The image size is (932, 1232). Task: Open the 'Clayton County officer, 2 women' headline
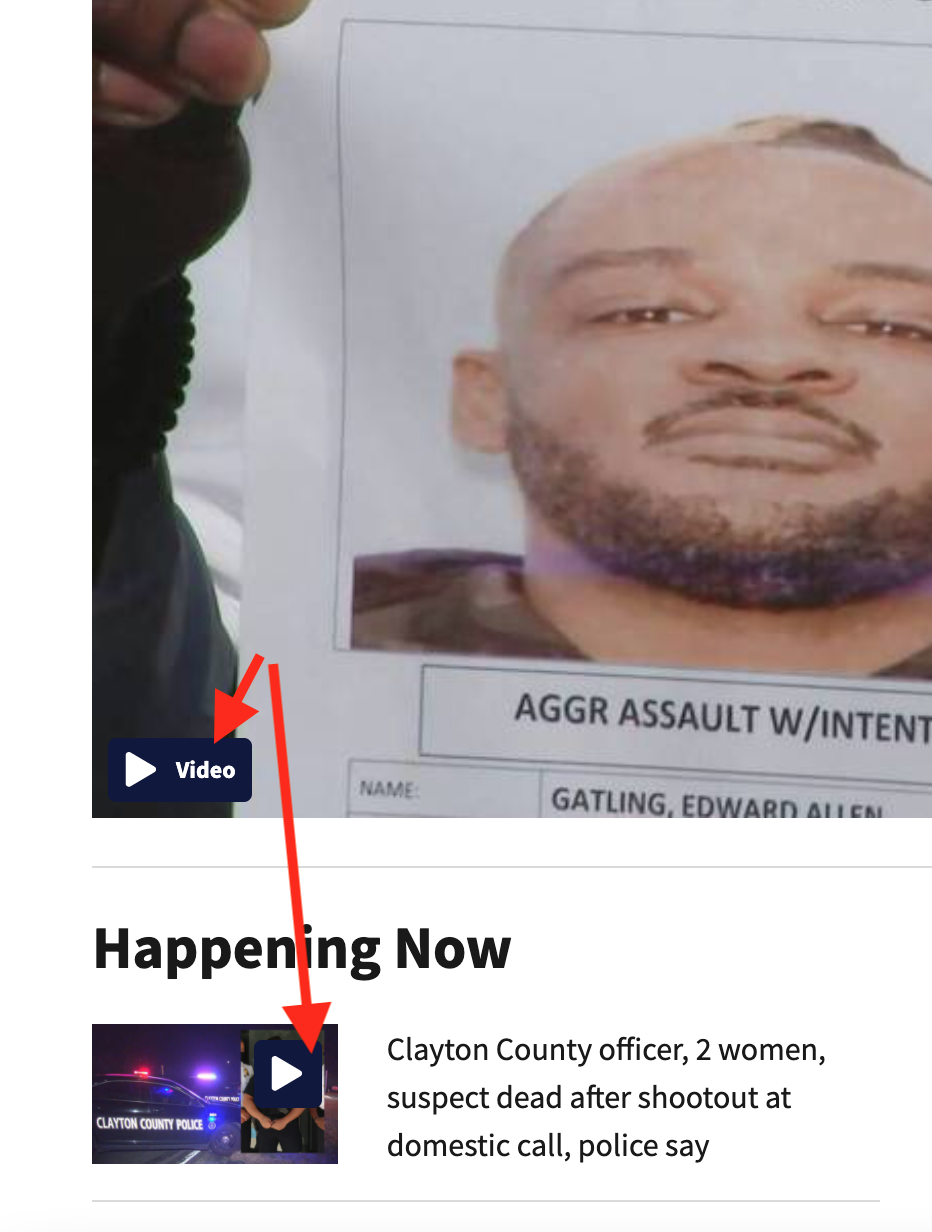[607, 1097]
